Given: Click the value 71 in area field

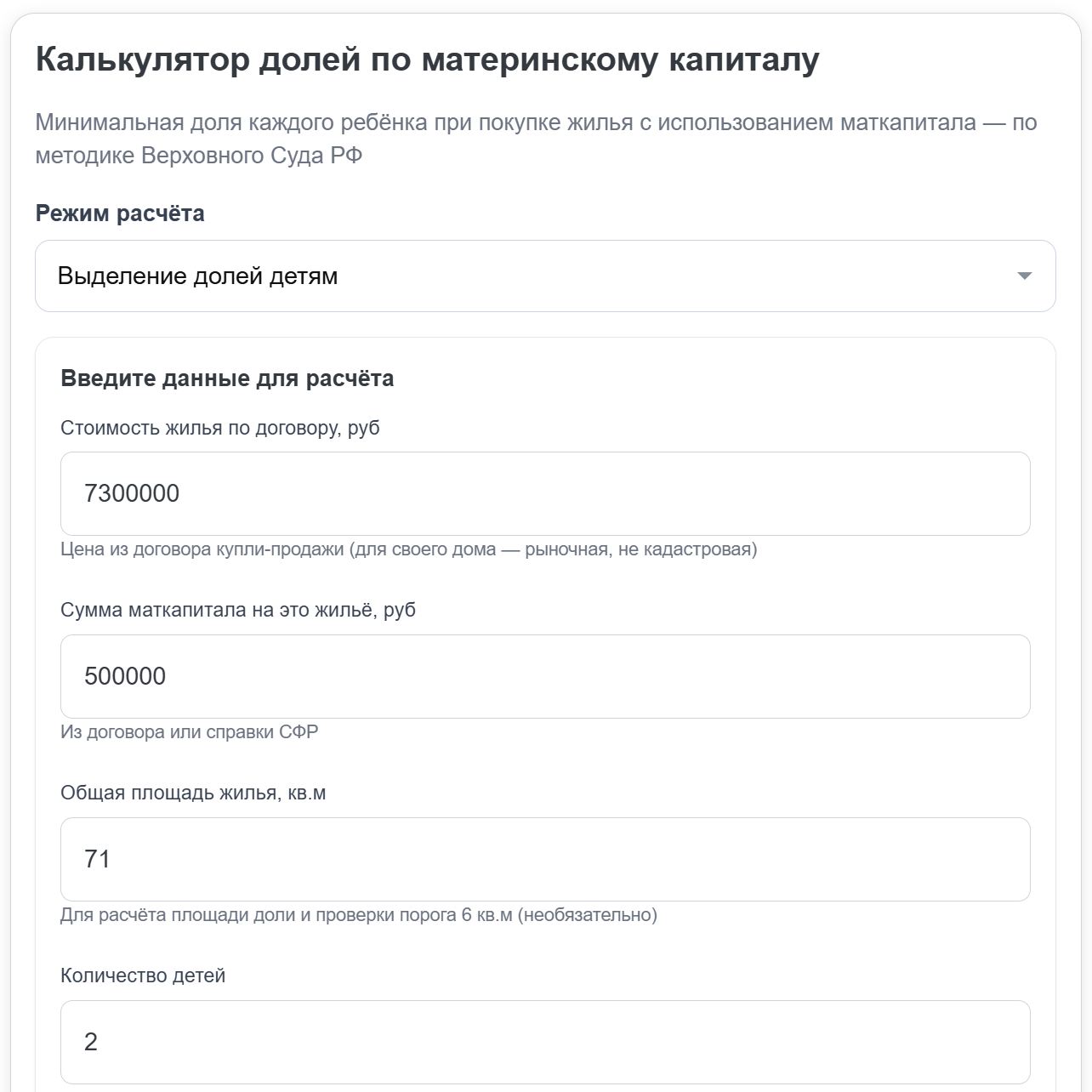Looking at the screenshot, I should coord(97,860).
